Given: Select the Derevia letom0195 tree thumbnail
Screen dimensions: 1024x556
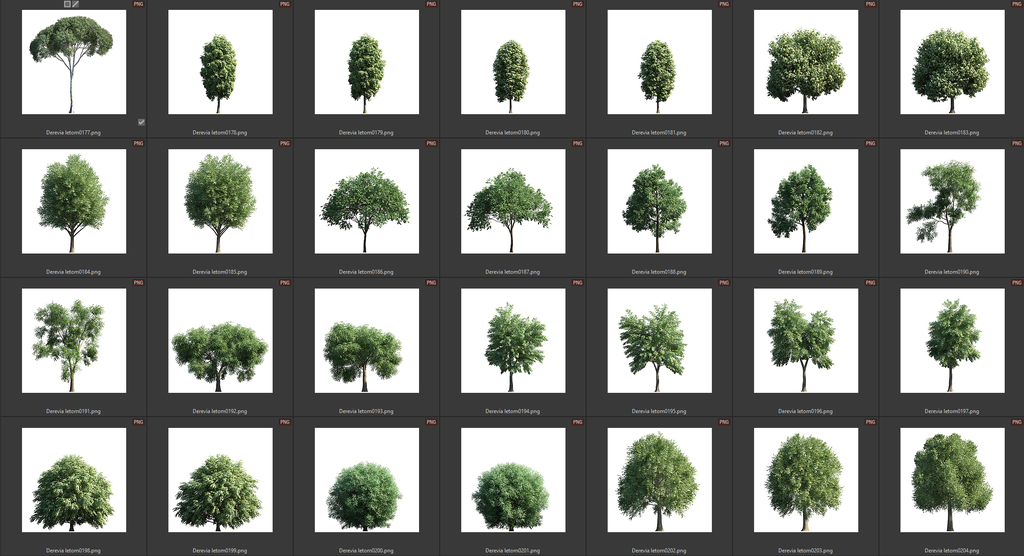Looking at the screenshot, I should coord(659,341).
